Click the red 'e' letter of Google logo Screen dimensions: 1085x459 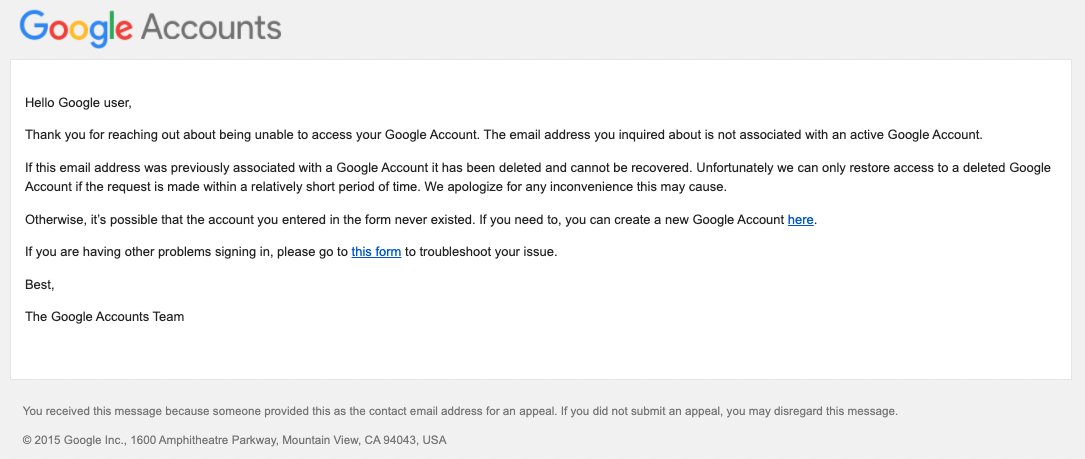(x=122, y=30)
